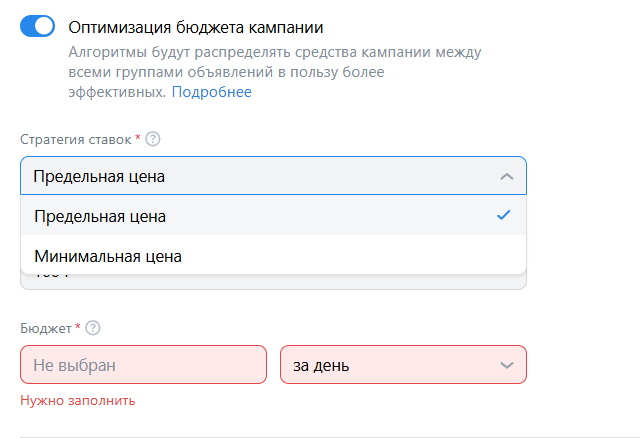Select "Предельная цена" option in the list
The width and height of the screenshot is (640, 438).
pos(100,216)
